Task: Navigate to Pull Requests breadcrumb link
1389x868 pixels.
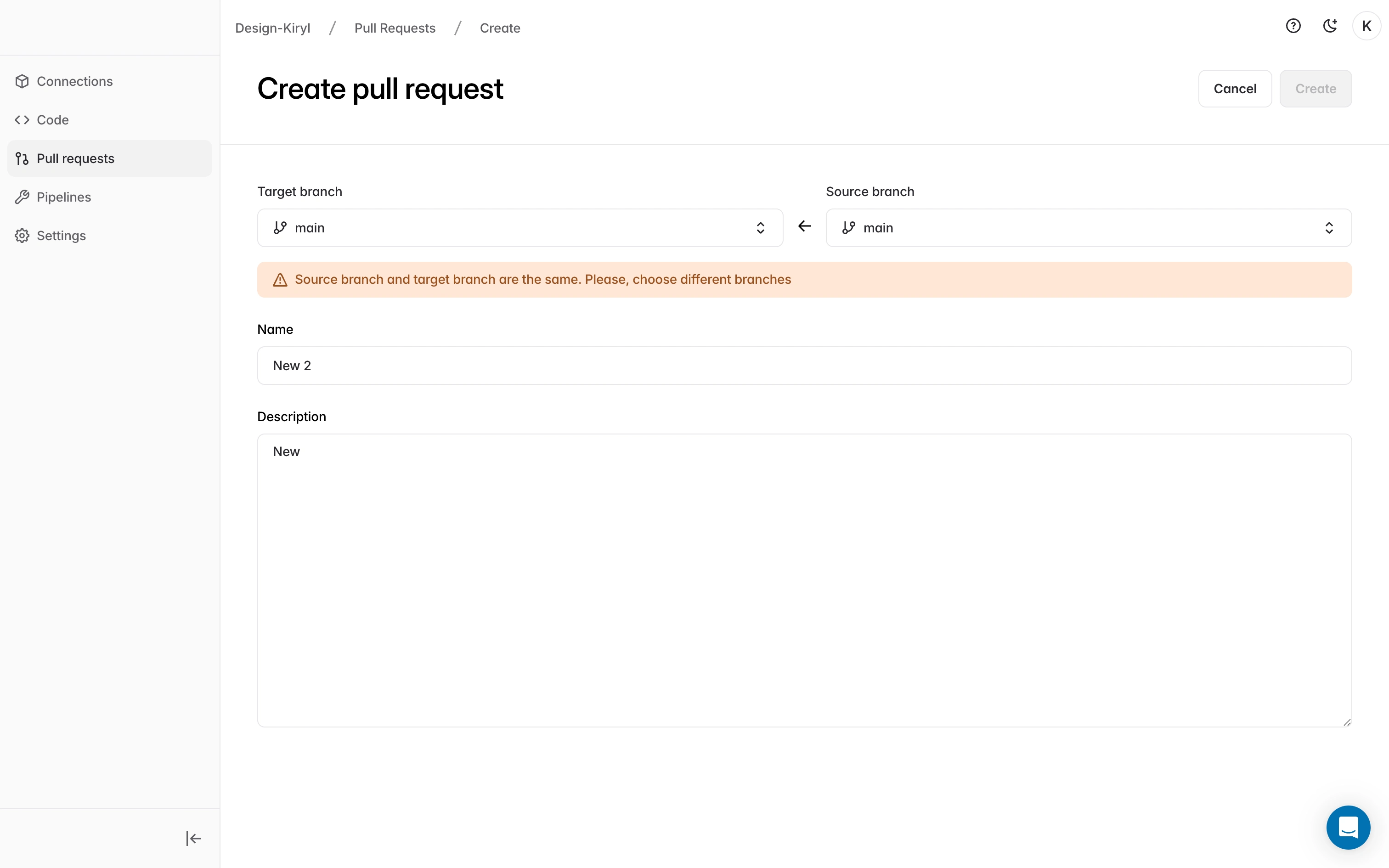Action: [x=394, y=28]
